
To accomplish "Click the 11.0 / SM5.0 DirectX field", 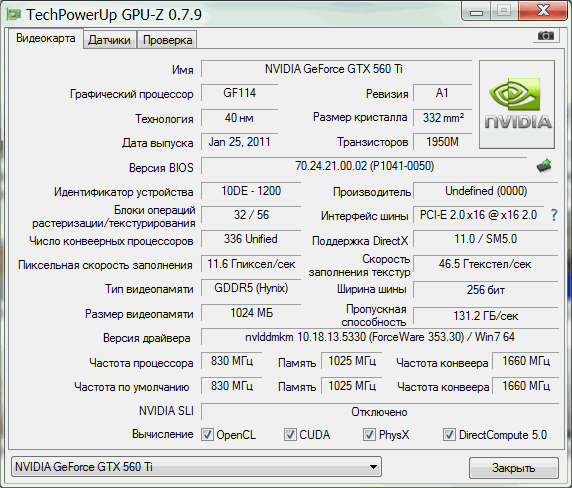I will click(486, 239).
